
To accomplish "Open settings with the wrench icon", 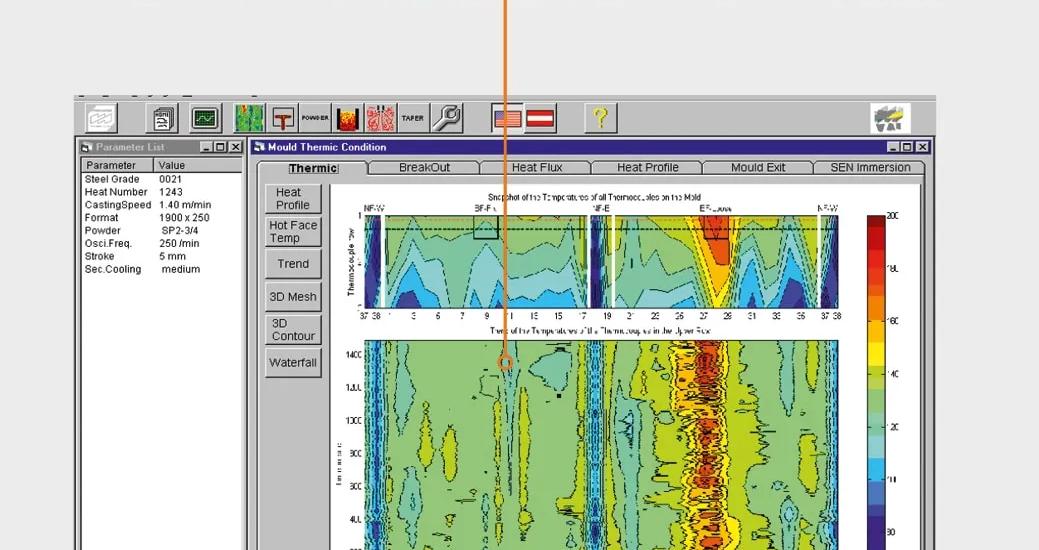I will point(447,119).
